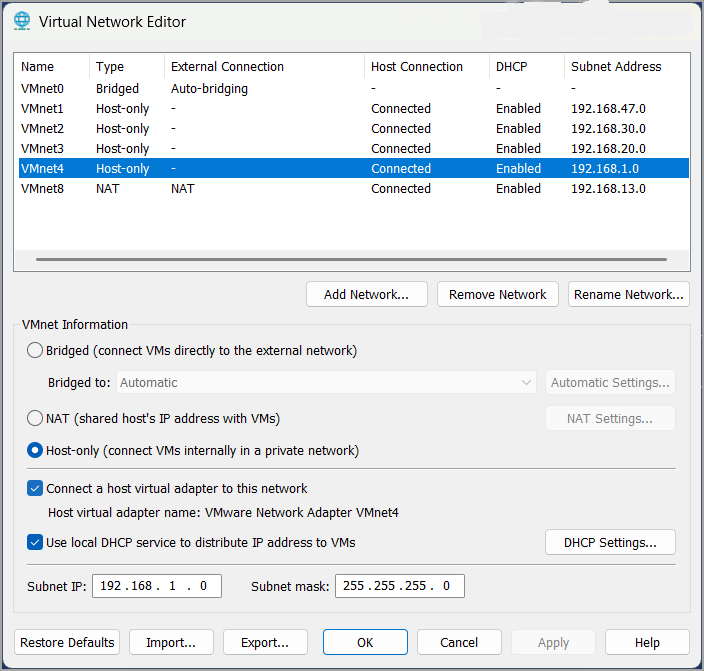Click the Export button
This screenshot has height=671, width=704.
pos(265,642)
